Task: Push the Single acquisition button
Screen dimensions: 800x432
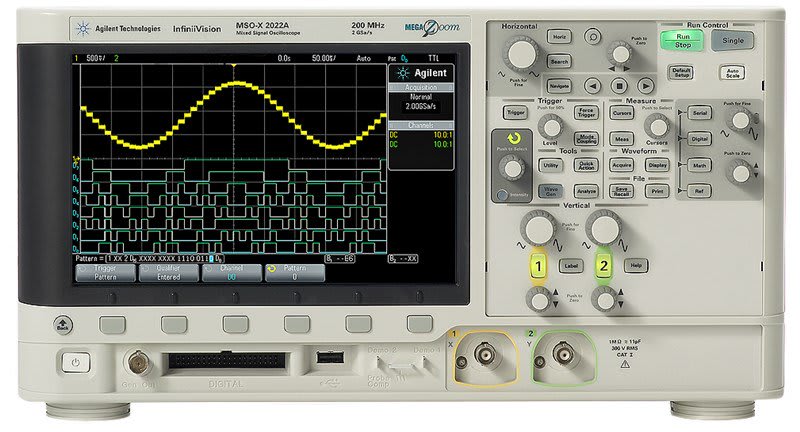Action: (x=733, y=40)
